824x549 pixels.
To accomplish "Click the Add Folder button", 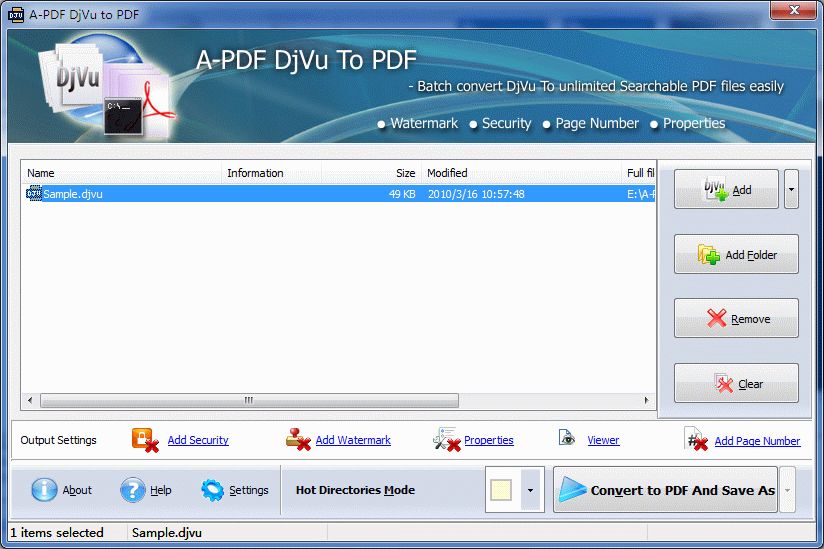I will (x=736, y=254).
